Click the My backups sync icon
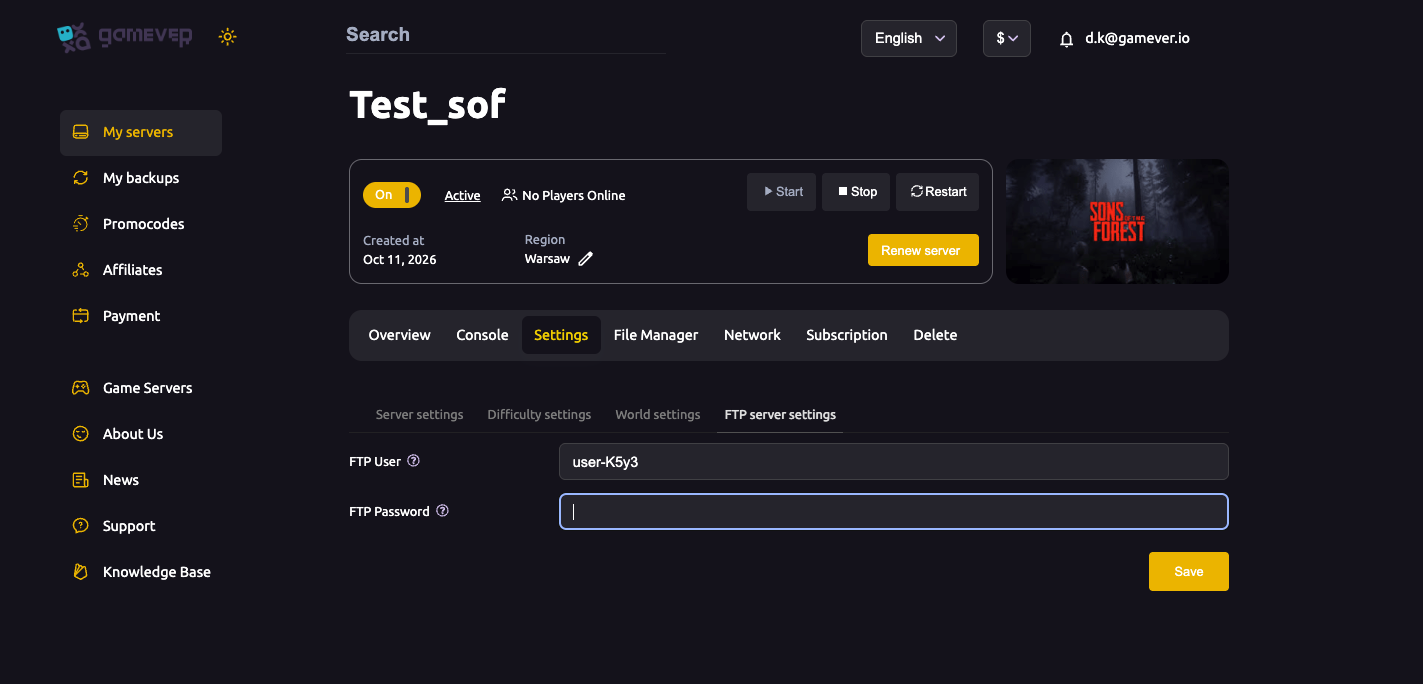The image size is (1423, 684). point(81,178)
